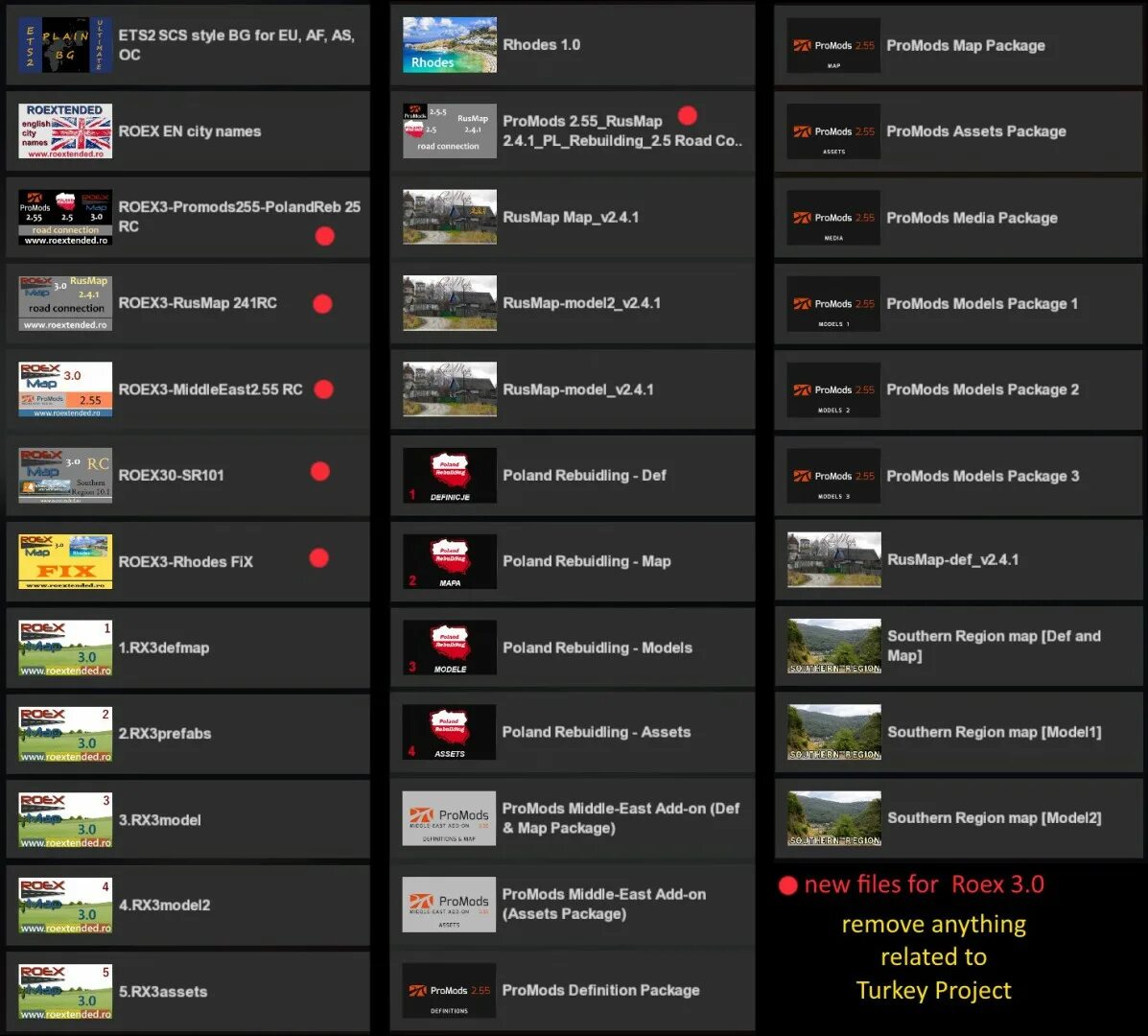This screenshot has height=1036, width=1148.
Task: Select the "ProMods Assets Package" text
Action: 976,131
